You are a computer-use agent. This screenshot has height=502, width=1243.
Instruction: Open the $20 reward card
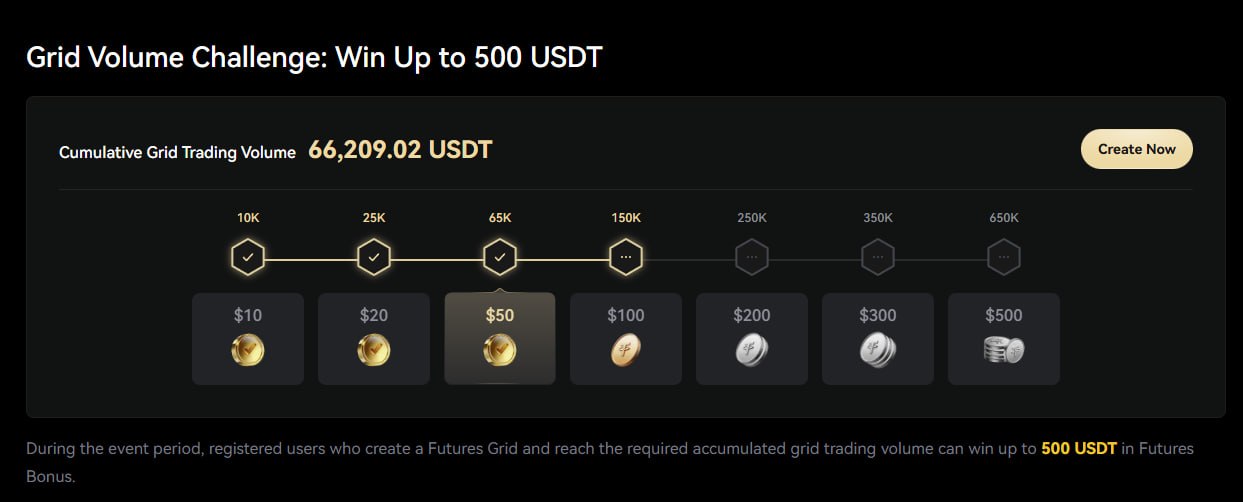pyautogui.click(x=374, y=339)
